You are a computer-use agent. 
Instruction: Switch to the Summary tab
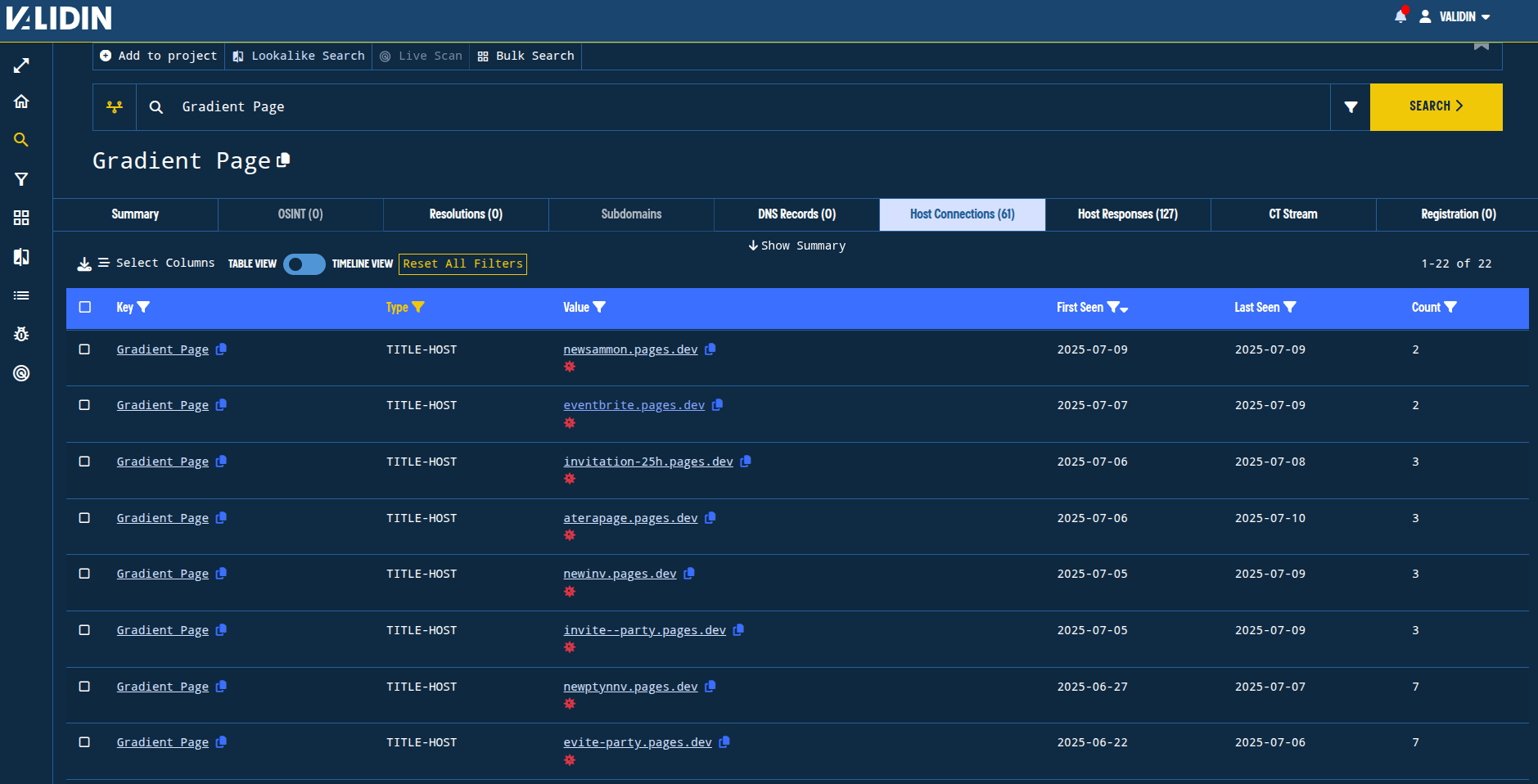coord(135,214)
